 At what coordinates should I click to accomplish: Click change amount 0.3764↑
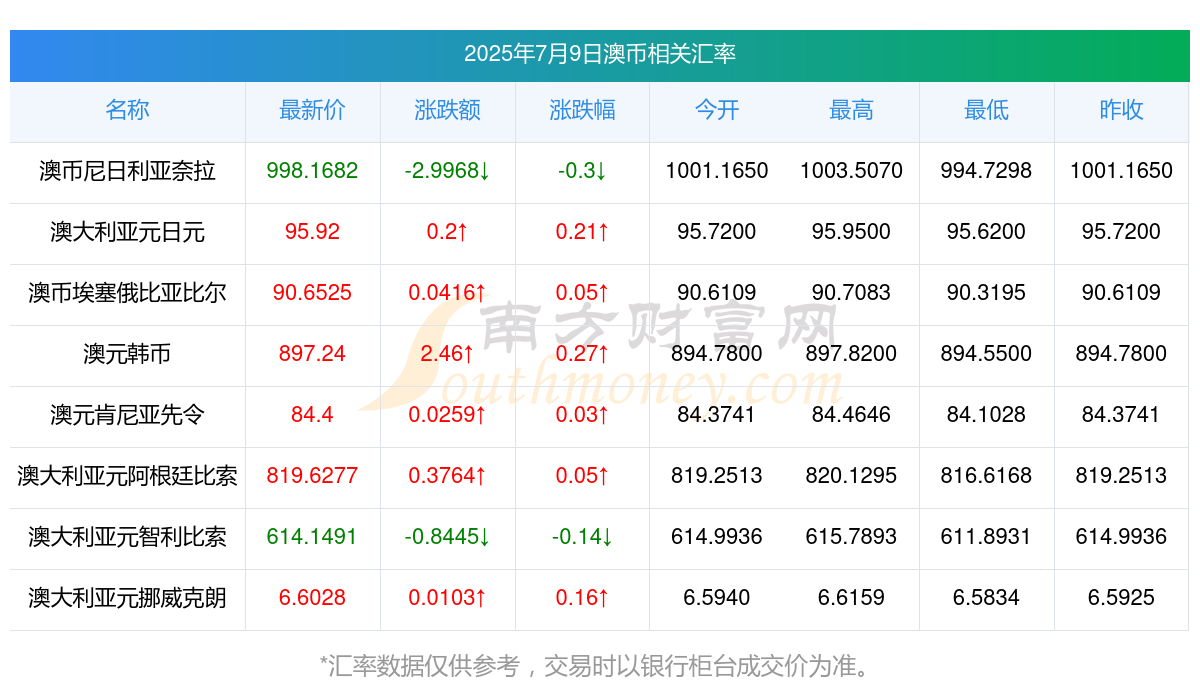tap(447, 476)
